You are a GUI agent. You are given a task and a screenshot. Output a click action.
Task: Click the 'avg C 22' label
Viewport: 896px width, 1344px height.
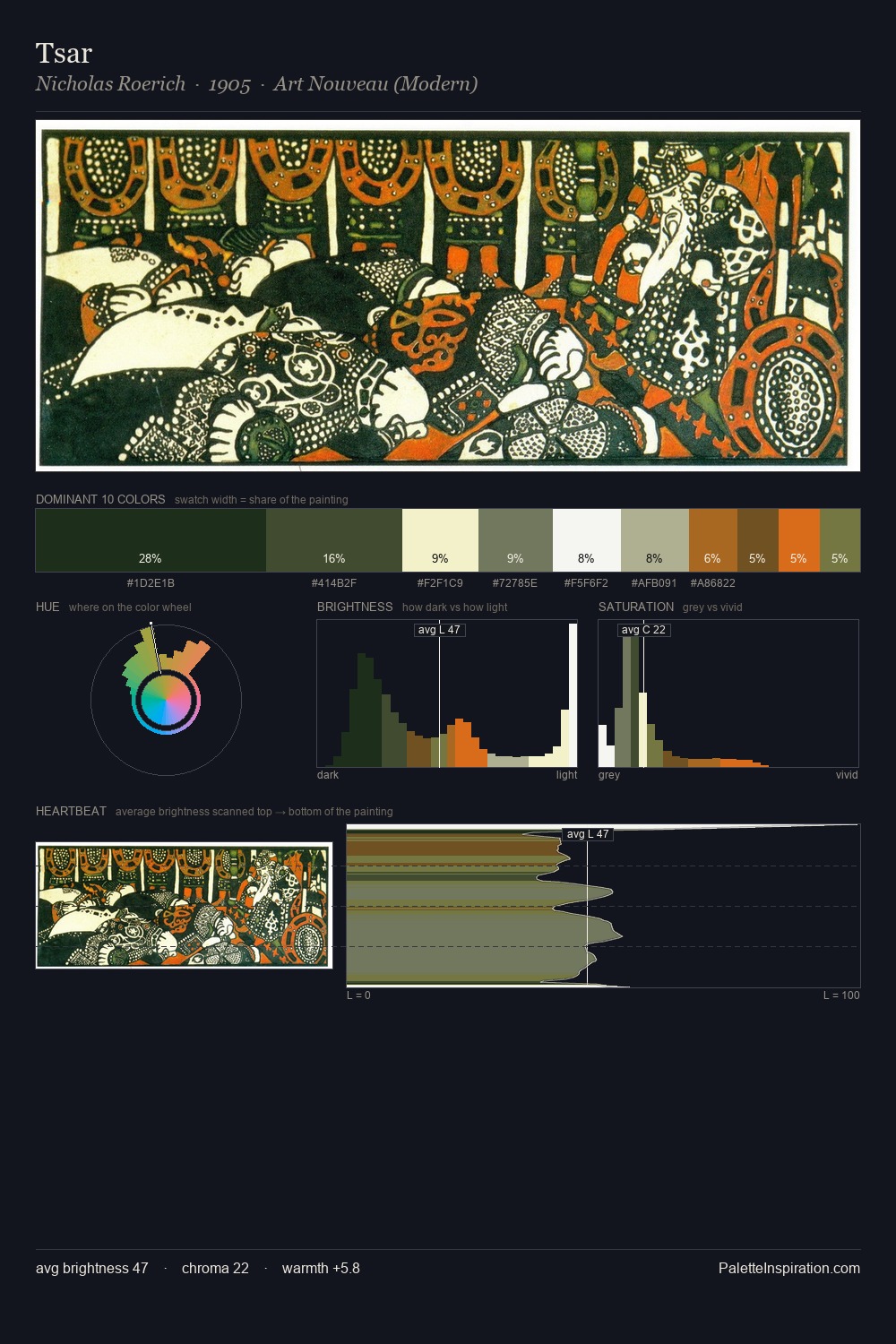[643, 630]
